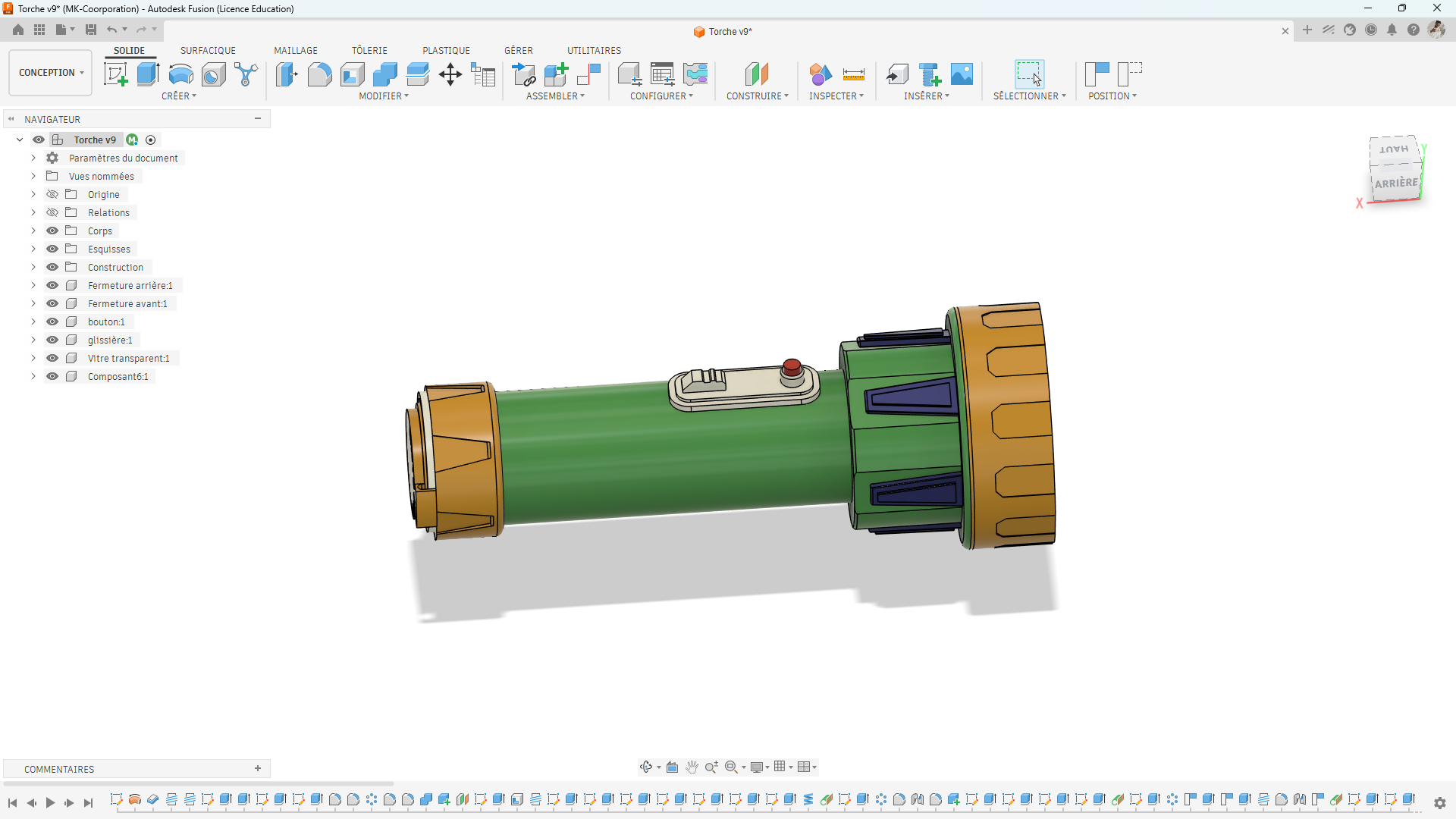Click the Insert Canvas image icon
The width and height of the screenshot is (1456, 819).
(x=962, y=74)
